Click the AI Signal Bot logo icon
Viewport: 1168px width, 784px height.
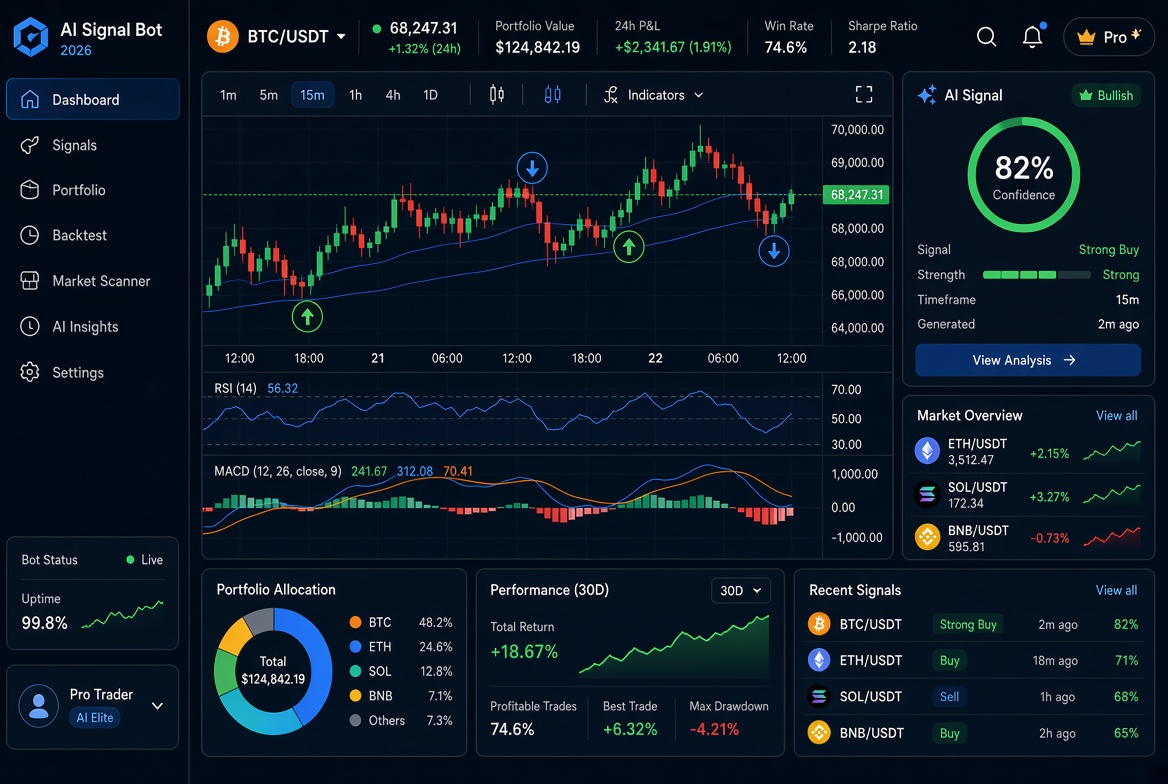tap(31, 37)
